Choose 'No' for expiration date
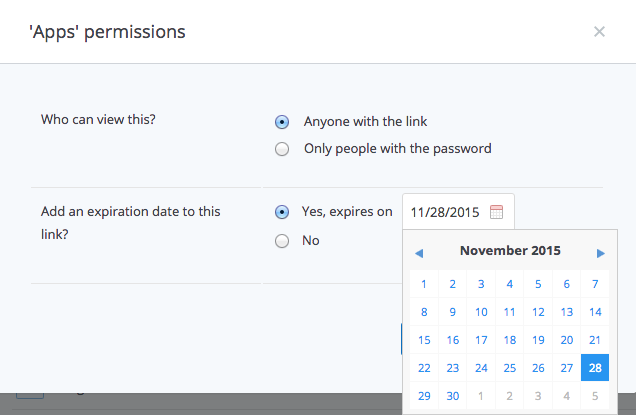The height and width of the screenshot is (415, 636). [282, 240]
